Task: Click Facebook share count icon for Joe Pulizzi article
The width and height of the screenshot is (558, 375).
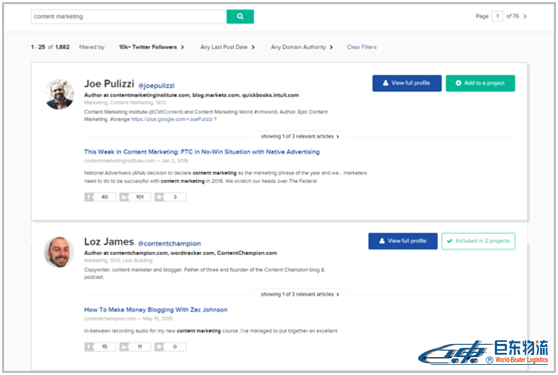Action: pos(89,197)
